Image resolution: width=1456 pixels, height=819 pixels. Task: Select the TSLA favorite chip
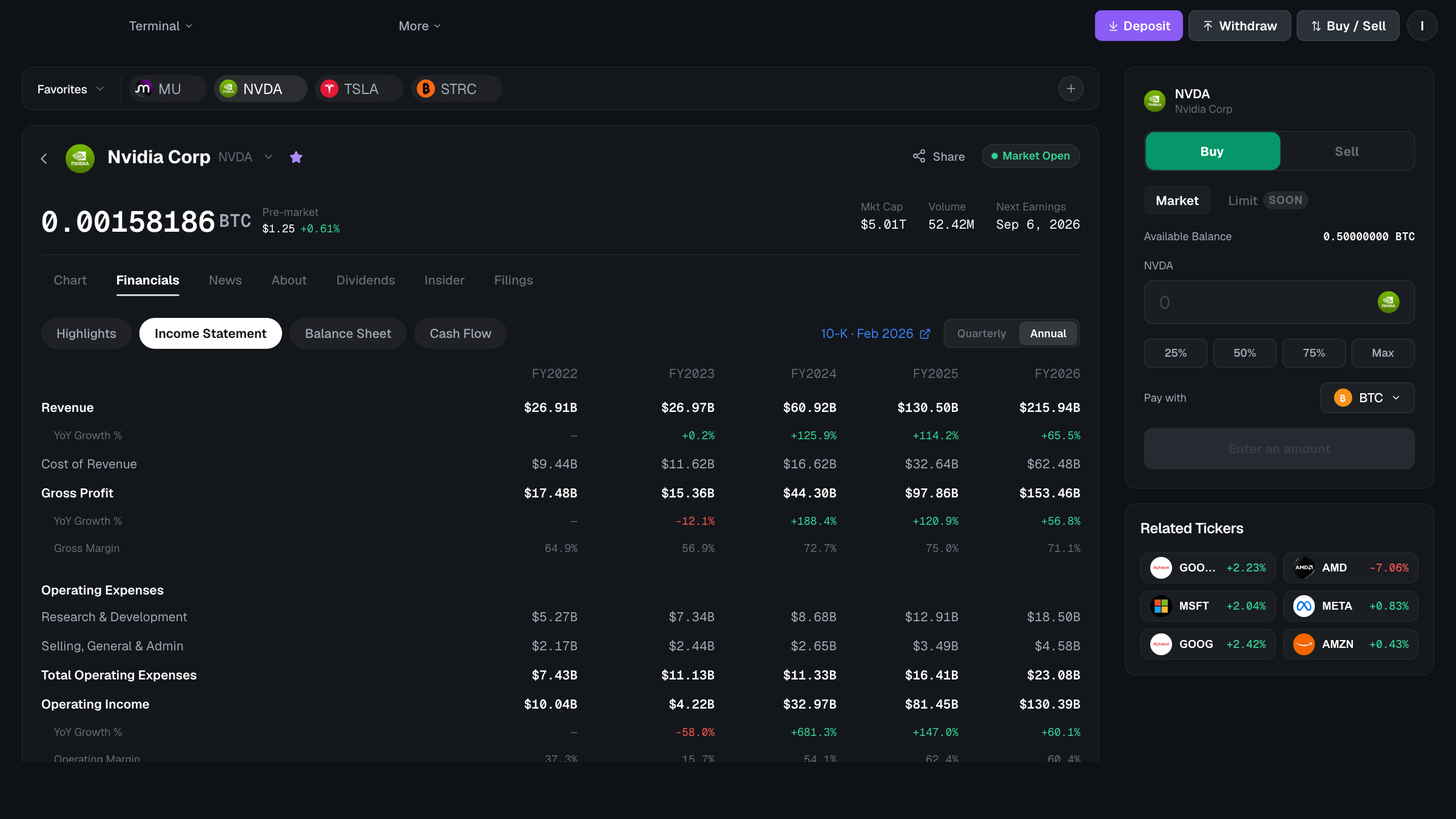[359, 89]
